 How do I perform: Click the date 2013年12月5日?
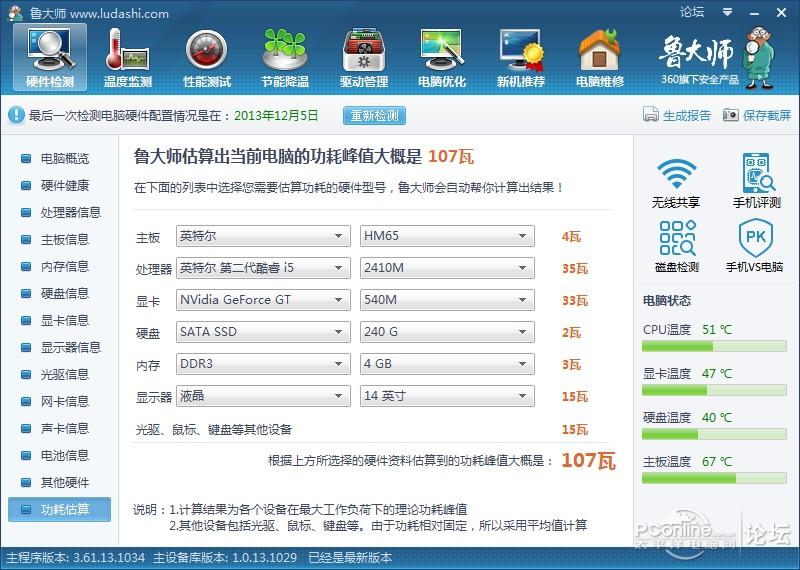click(276, 115)
